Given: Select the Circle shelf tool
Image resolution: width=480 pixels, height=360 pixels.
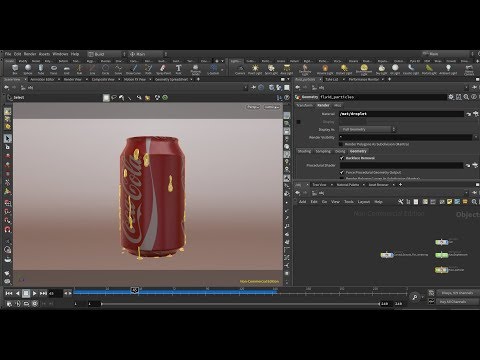Looking at the screenshot, I should 105,69.
